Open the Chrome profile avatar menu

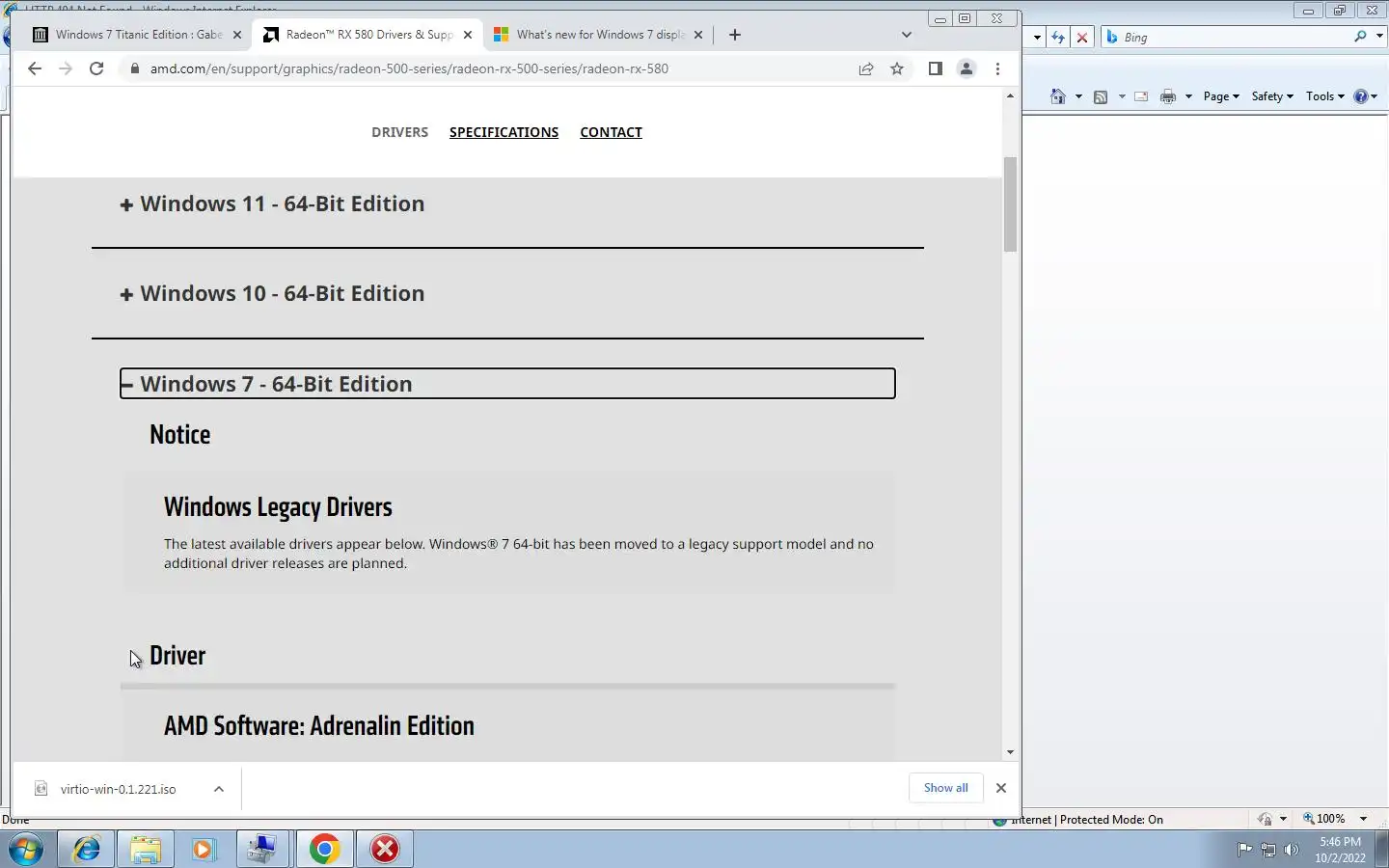(x=966, y=68)
